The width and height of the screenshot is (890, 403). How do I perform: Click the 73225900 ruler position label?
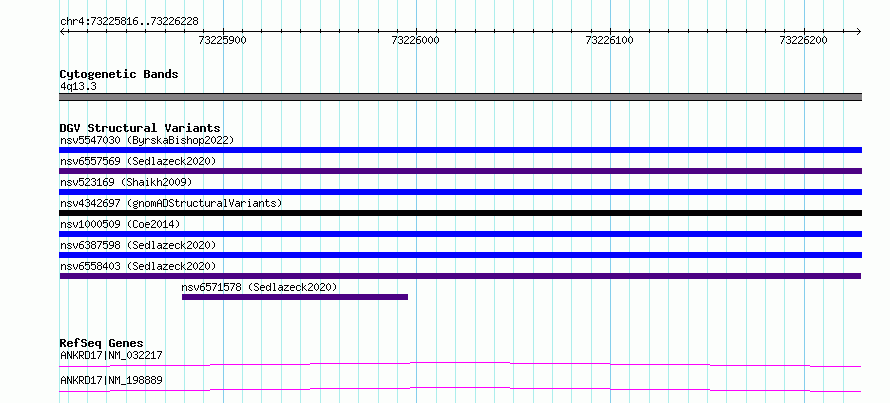click(223, 40)
